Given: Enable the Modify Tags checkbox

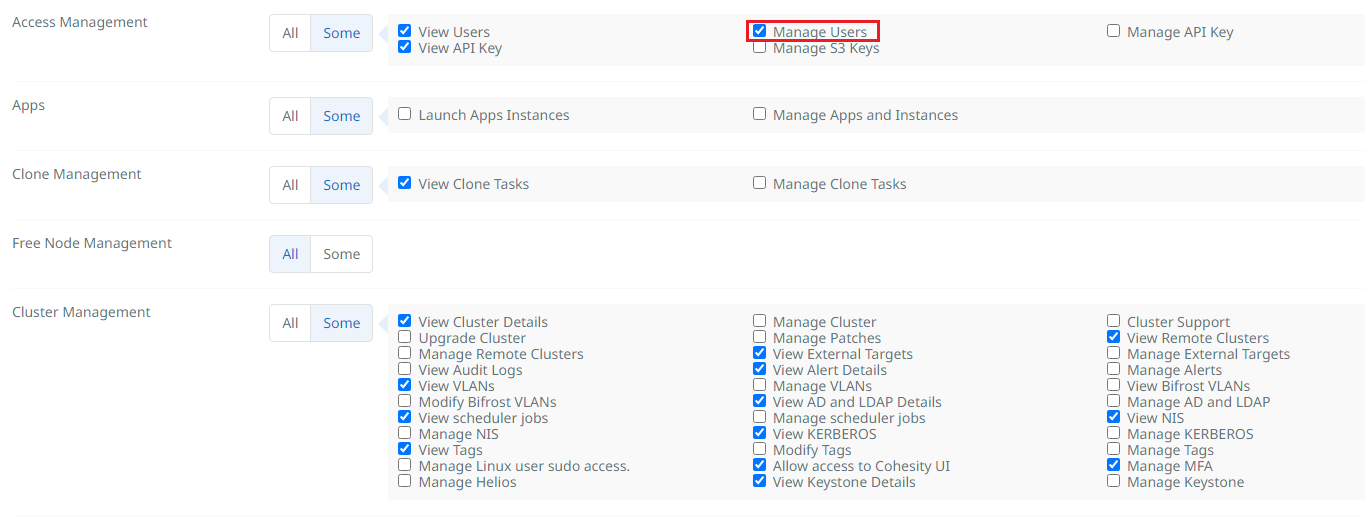Looking at the screenshot, I should 759,449.
